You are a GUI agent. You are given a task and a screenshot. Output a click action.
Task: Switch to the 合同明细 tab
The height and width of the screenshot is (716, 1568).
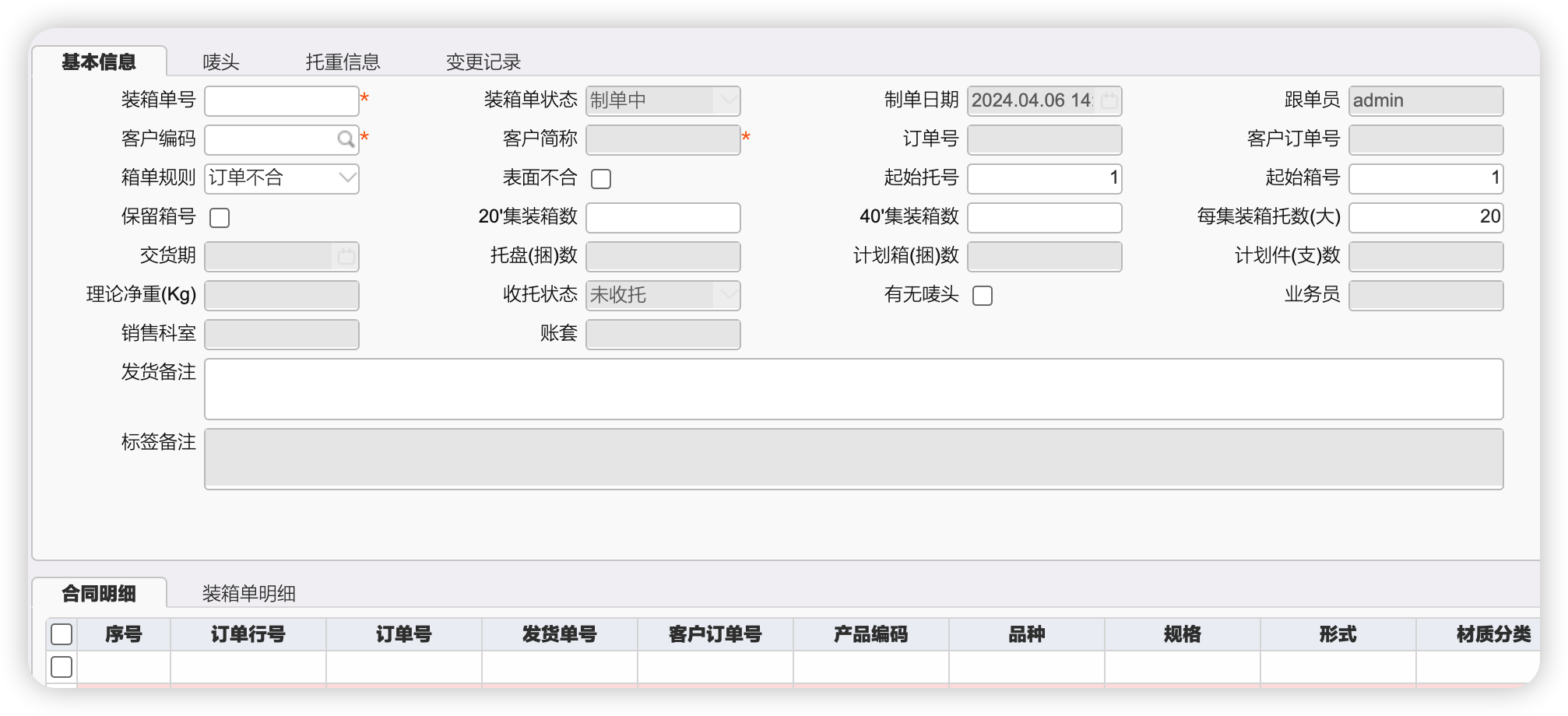click(x=99, y=593)
